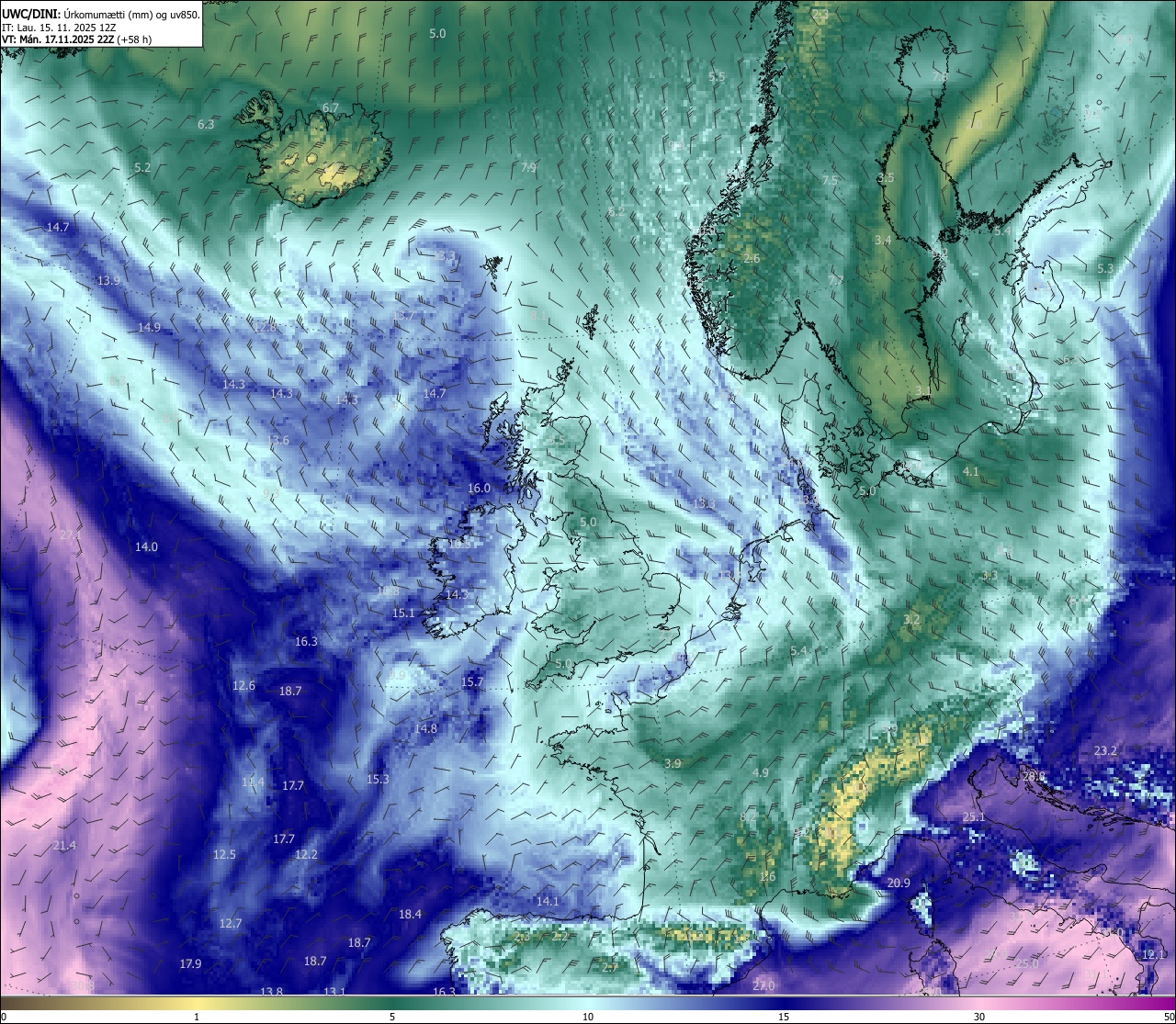Click the value 23.2 over the Balkans

pos(1105,750)
